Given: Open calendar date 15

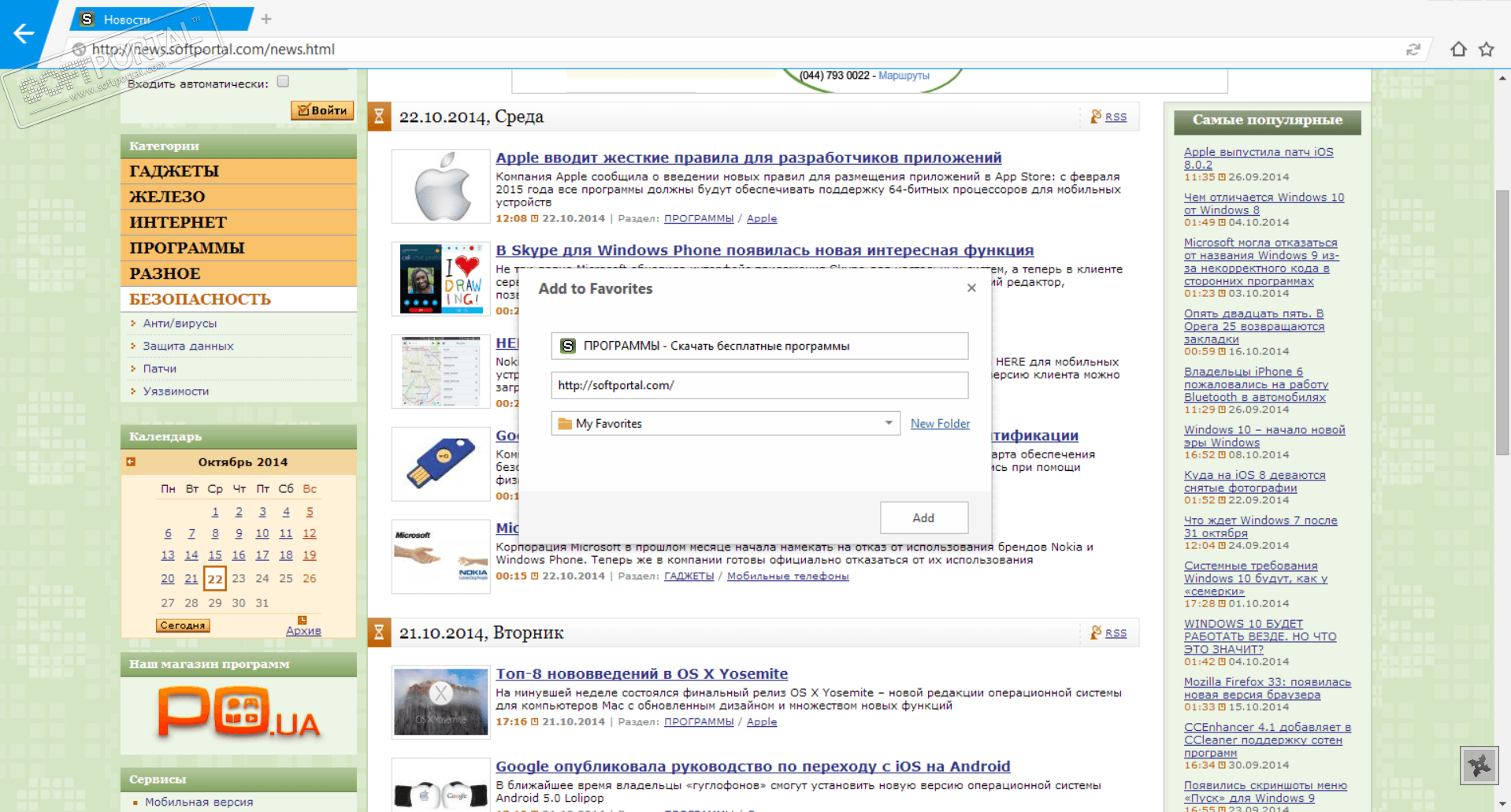Looking at the screenshot, I should click(x=215, y=555).
